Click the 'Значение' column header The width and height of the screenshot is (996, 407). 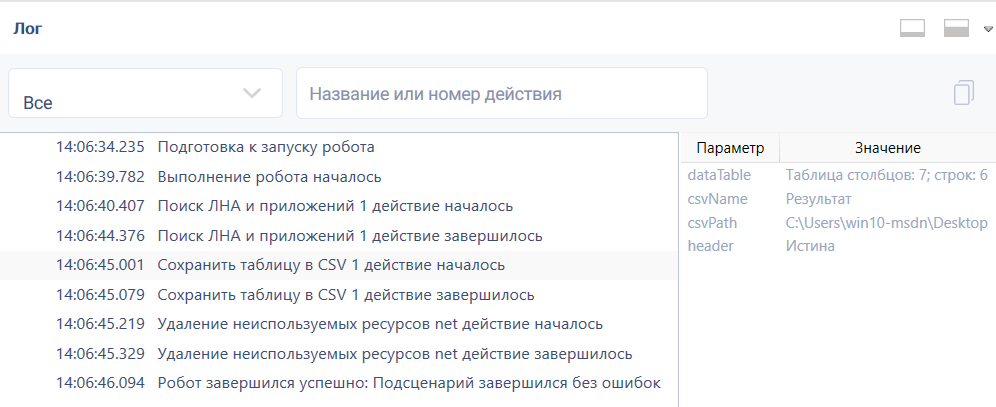click(x=887, y=148)
